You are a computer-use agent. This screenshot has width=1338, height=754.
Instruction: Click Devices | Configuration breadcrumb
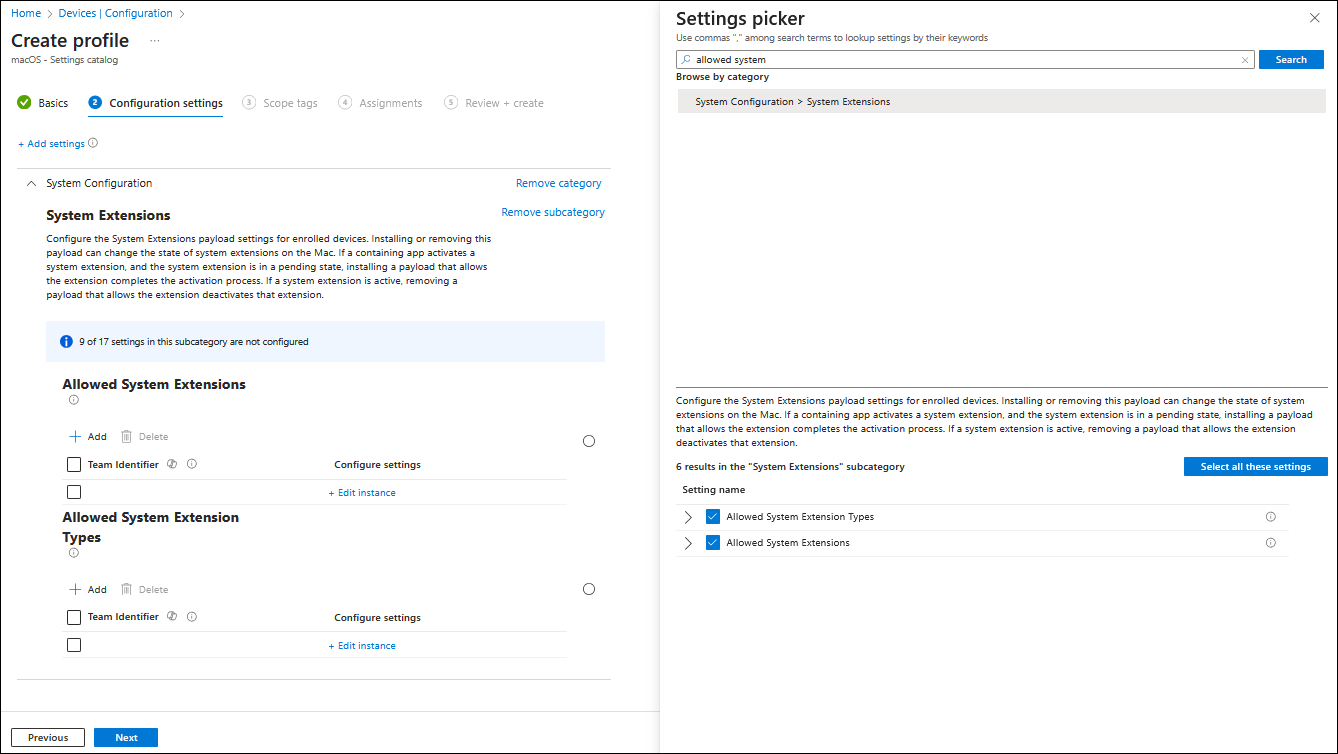tap(115, 13)
